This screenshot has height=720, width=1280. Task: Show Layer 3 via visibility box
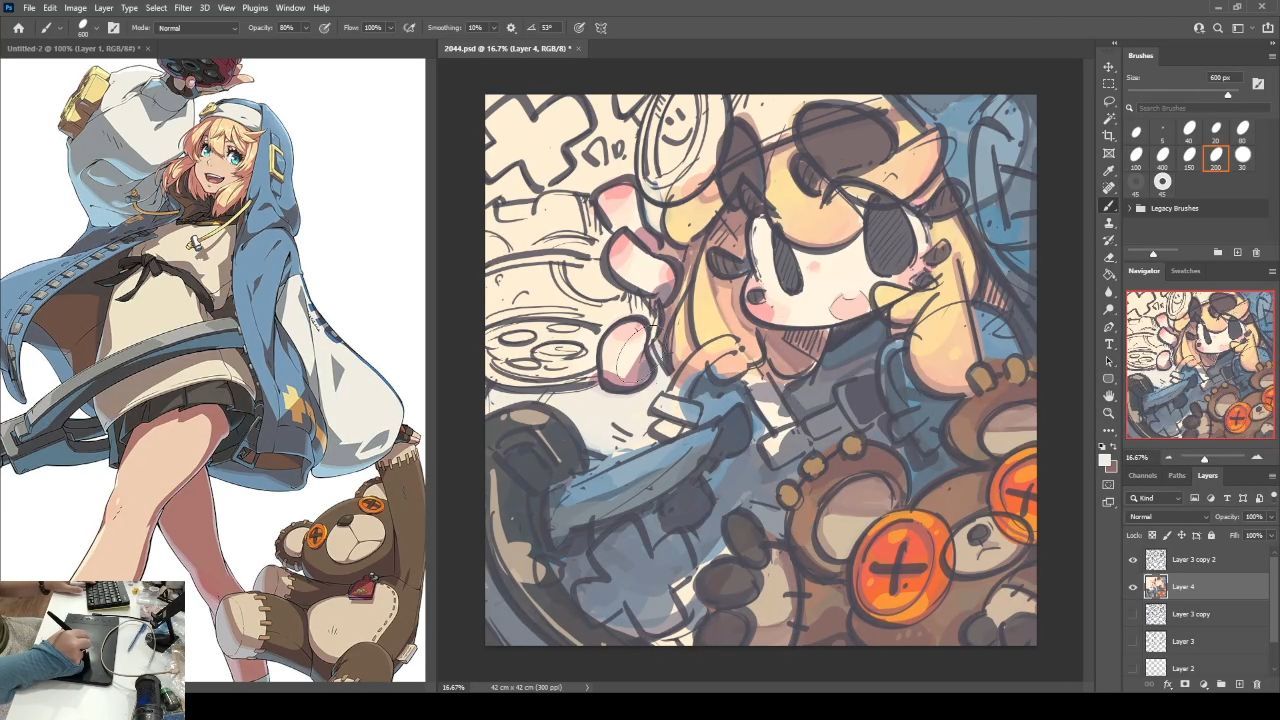(x=1133, y=641)
